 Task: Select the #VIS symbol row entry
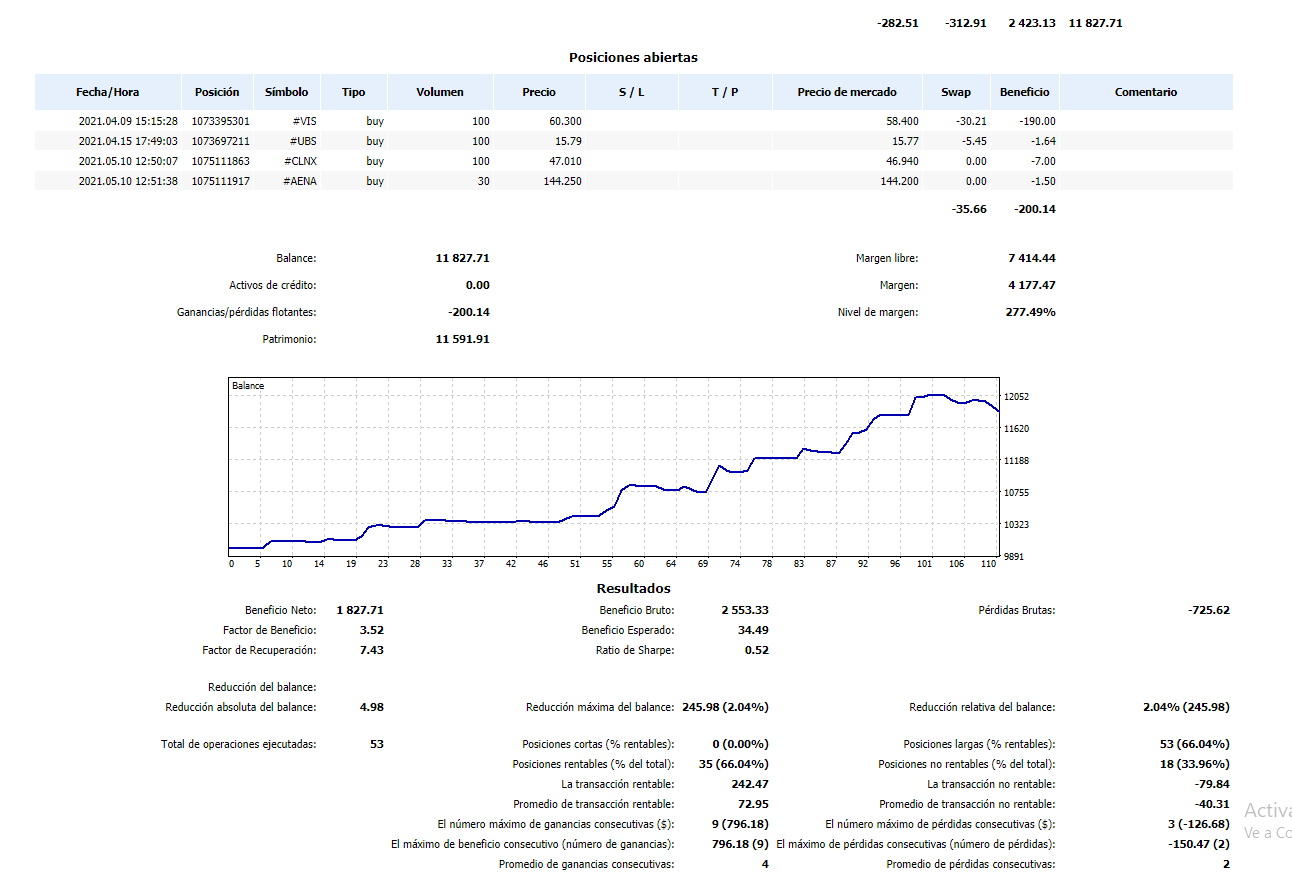pyautogui.click(x=303, y=121)
